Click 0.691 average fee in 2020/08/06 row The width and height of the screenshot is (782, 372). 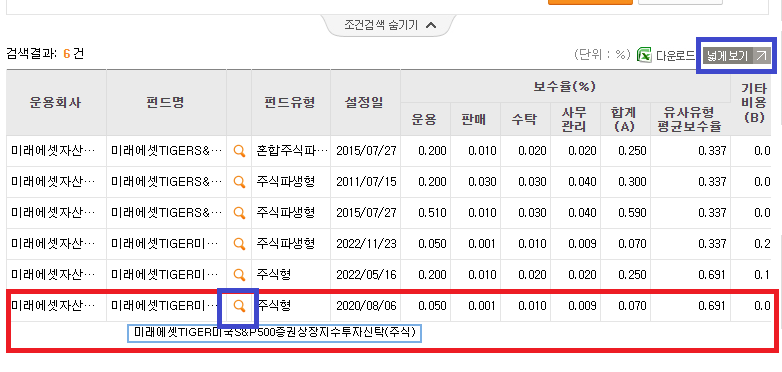(712, 306)
